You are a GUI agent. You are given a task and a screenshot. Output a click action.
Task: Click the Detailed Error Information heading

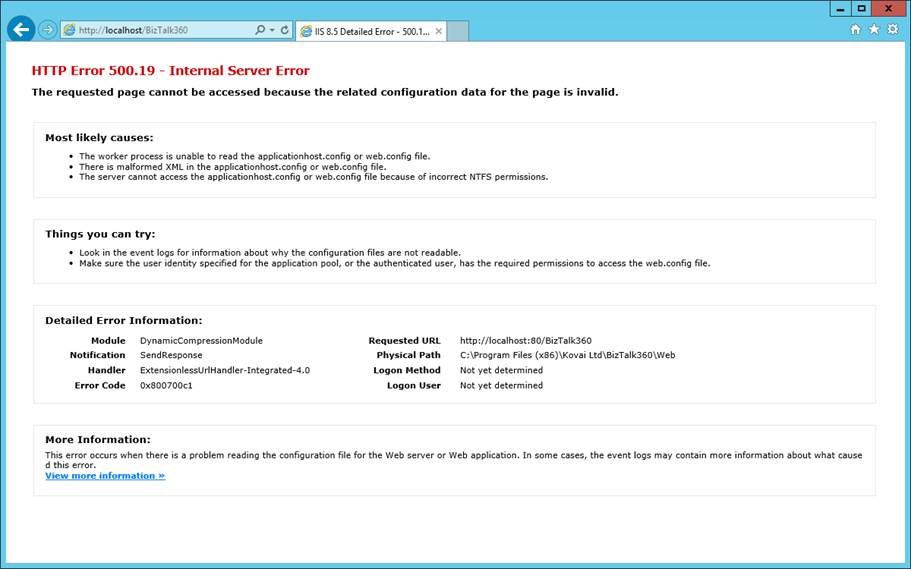(124, 320)
